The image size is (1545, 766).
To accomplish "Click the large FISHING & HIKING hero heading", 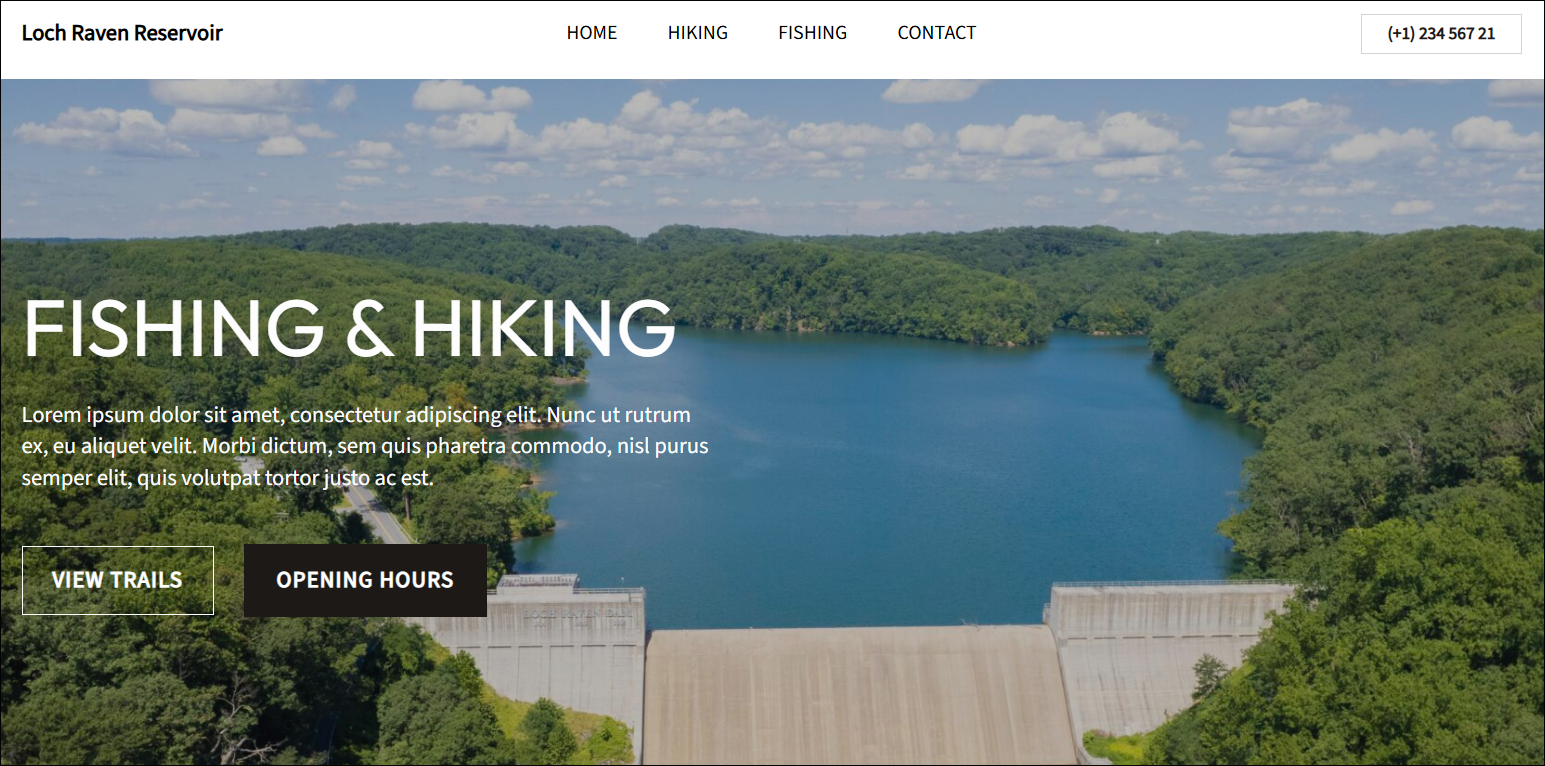I will pos(349,328).
